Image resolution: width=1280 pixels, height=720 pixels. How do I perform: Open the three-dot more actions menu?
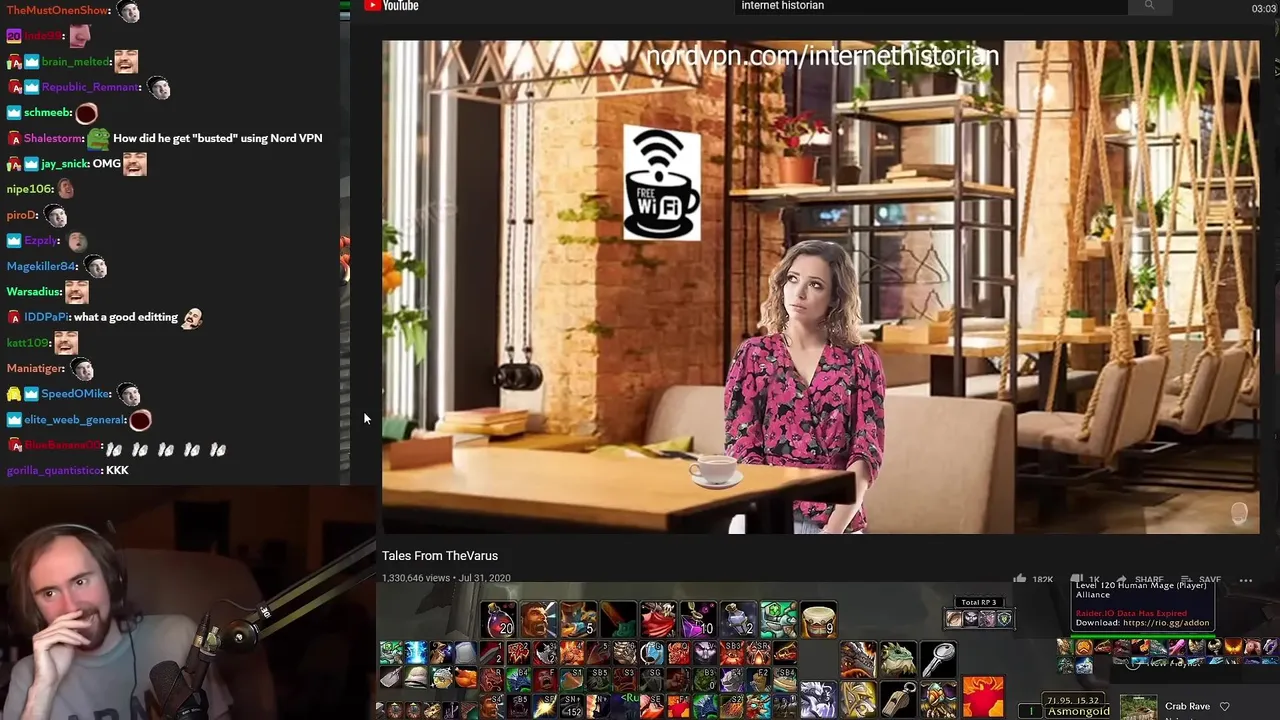point(1246,579)
